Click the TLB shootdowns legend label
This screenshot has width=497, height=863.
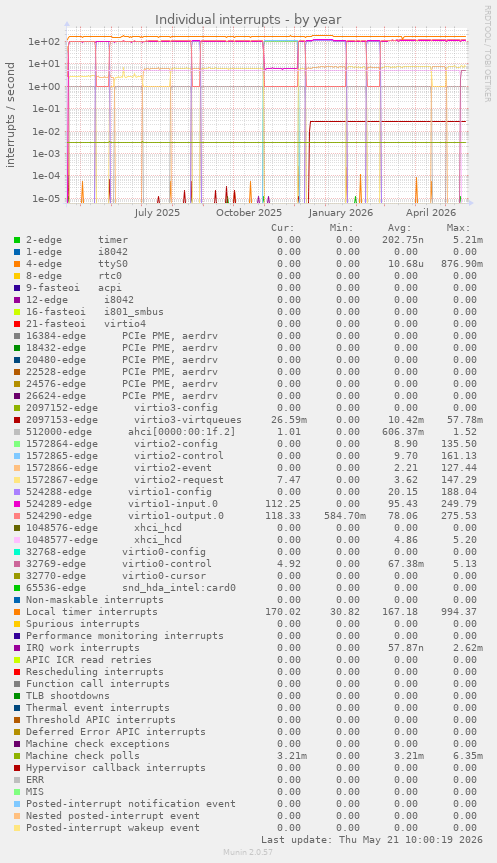68,696
